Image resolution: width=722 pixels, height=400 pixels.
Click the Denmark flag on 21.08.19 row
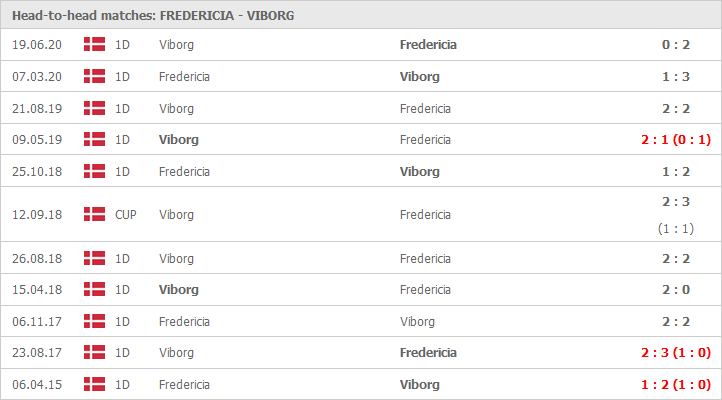pos(94,108)
